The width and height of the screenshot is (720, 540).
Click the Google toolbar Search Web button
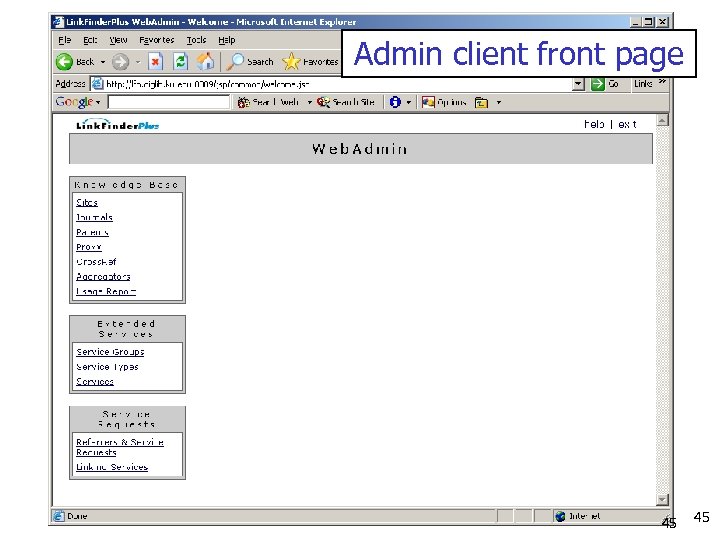[x=269, y=102]
